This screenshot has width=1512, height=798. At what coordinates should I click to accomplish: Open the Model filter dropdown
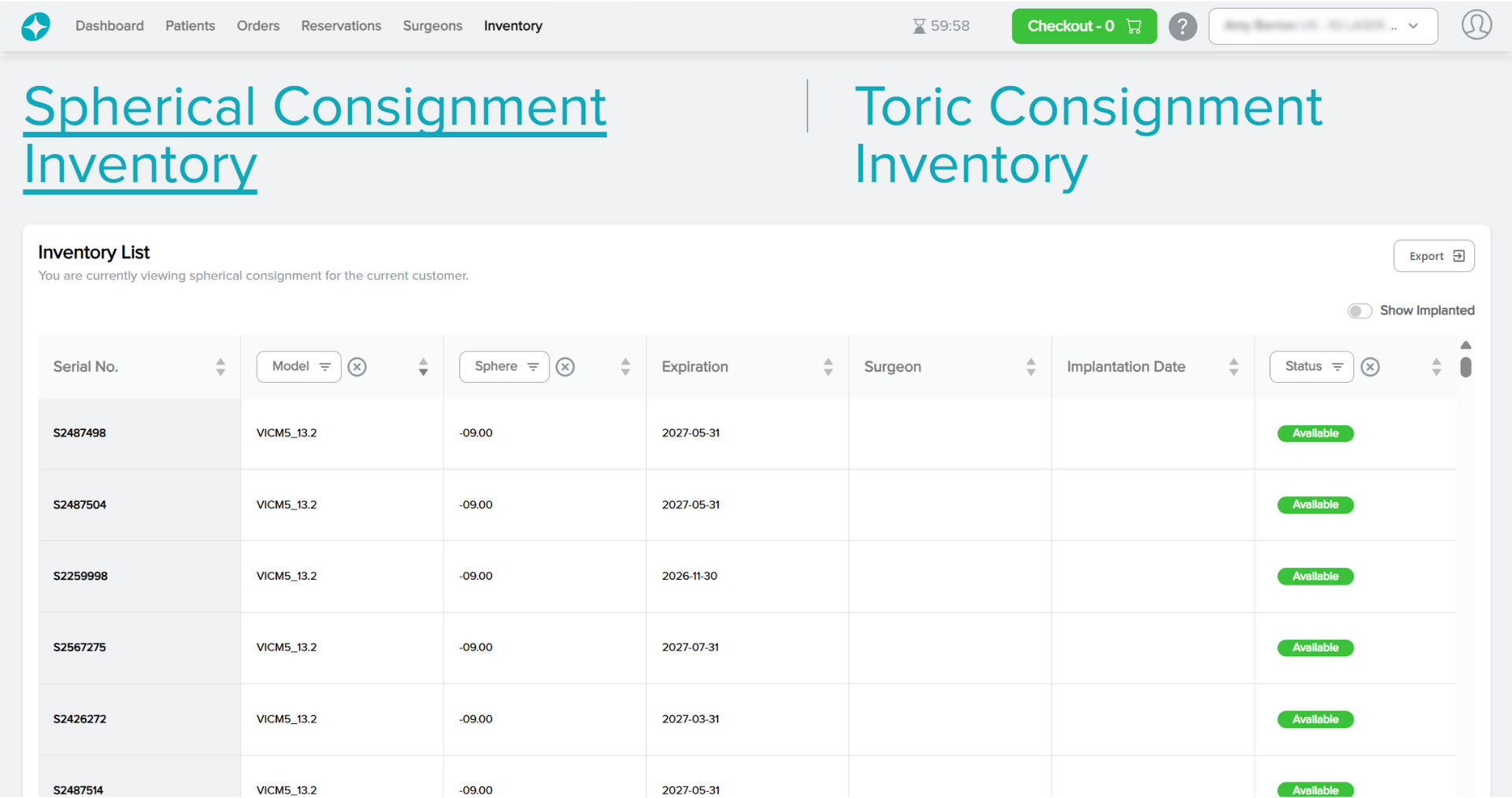(299, 367)
